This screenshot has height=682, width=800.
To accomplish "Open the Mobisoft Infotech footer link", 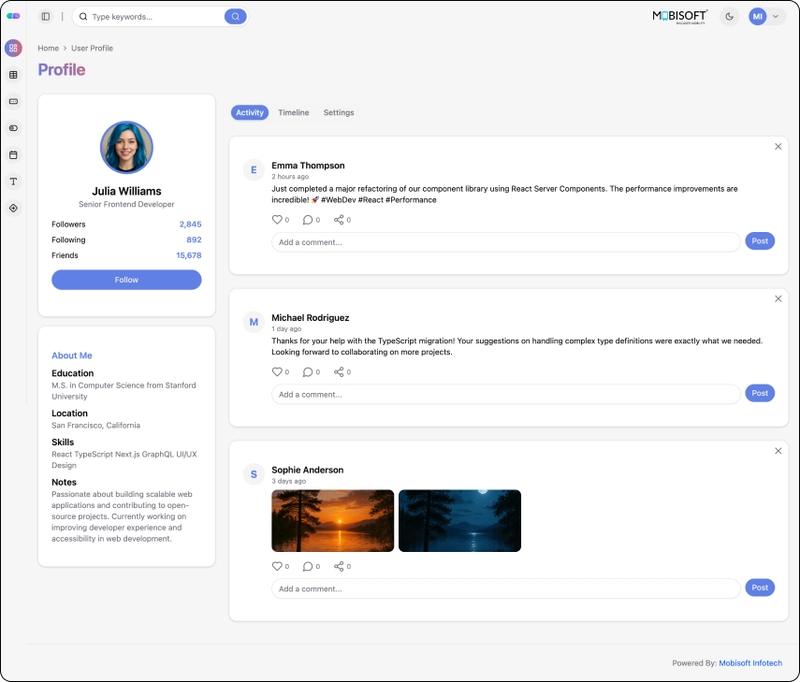I will click(750, 663).
